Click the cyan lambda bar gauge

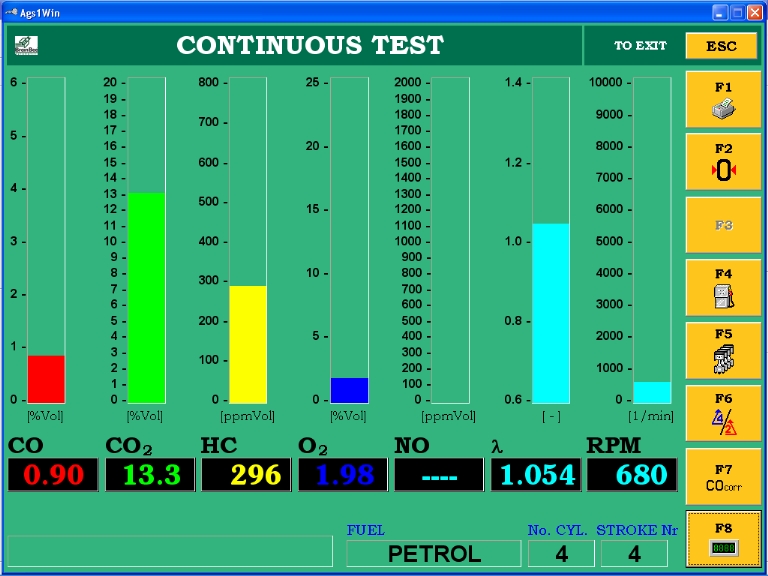(x=551, y=240)
